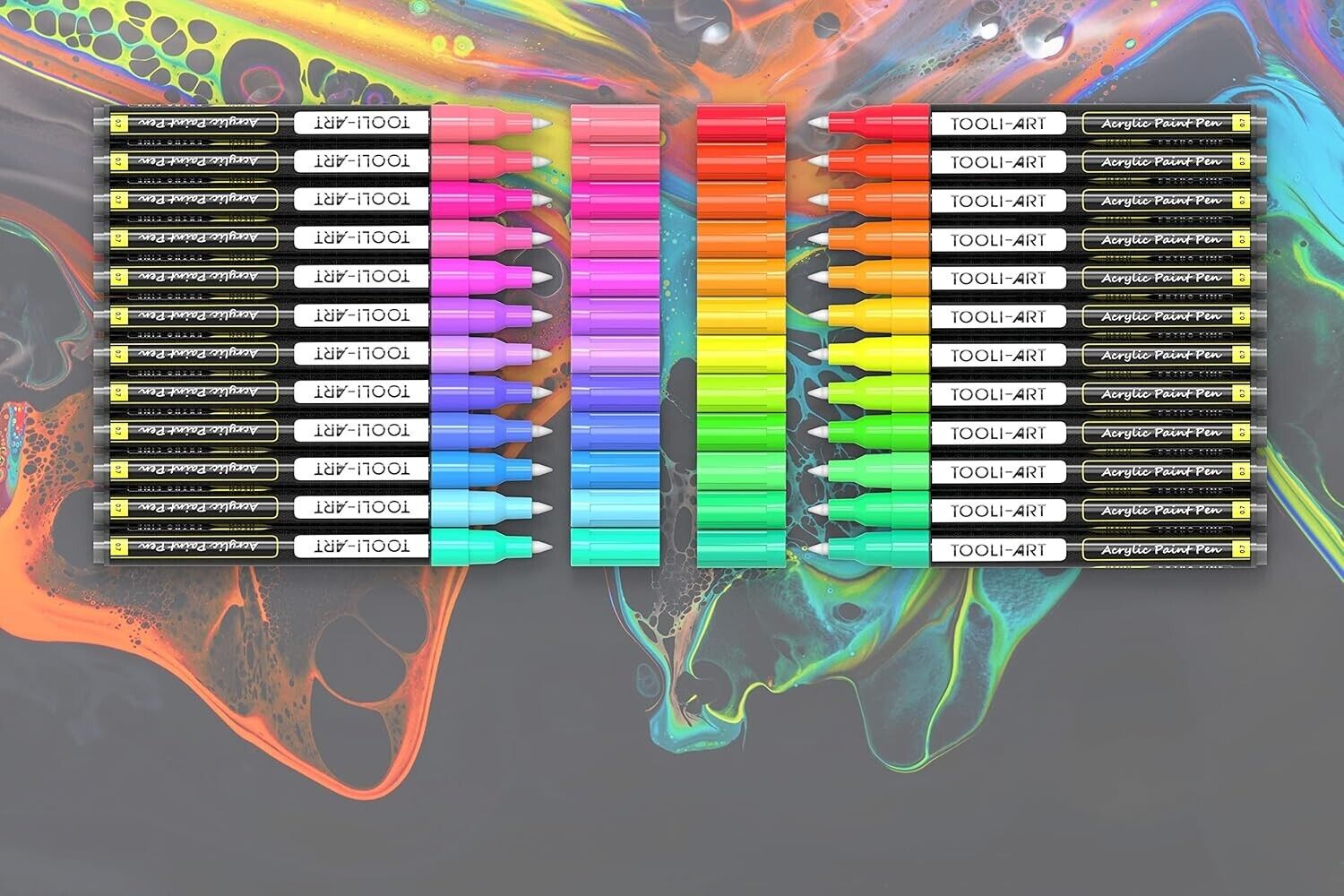Click the Acrylic Paint Pen text on the red pen

(x=1161, y=124)
